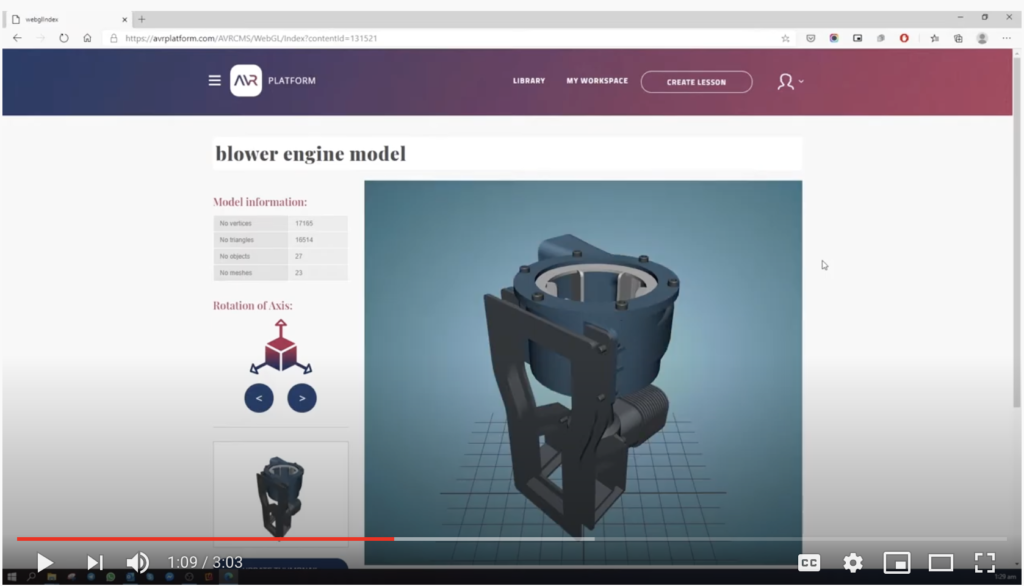Image resolution: width=1024 pixels, height=586 pixels.
Task: Toggle closed captions
Action: 809,563
